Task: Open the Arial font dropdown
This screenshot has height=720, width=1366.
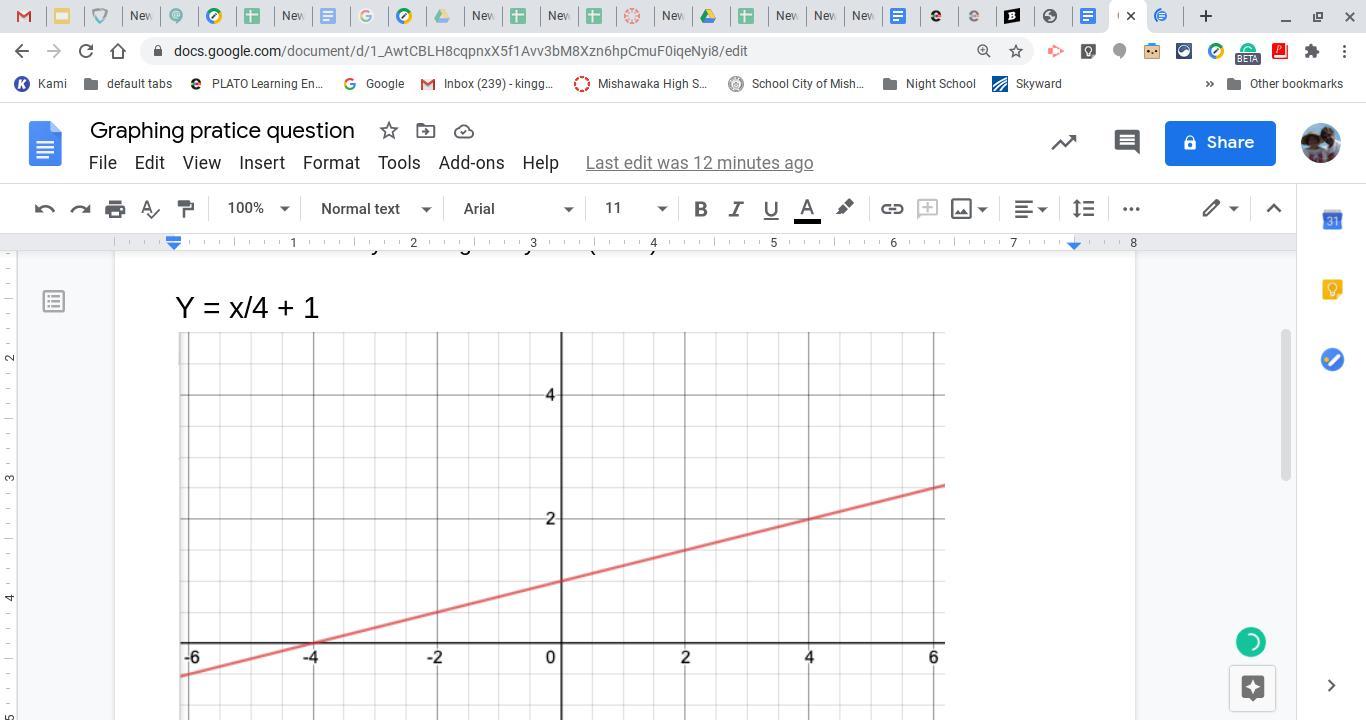Action: (x=518, y=209)
